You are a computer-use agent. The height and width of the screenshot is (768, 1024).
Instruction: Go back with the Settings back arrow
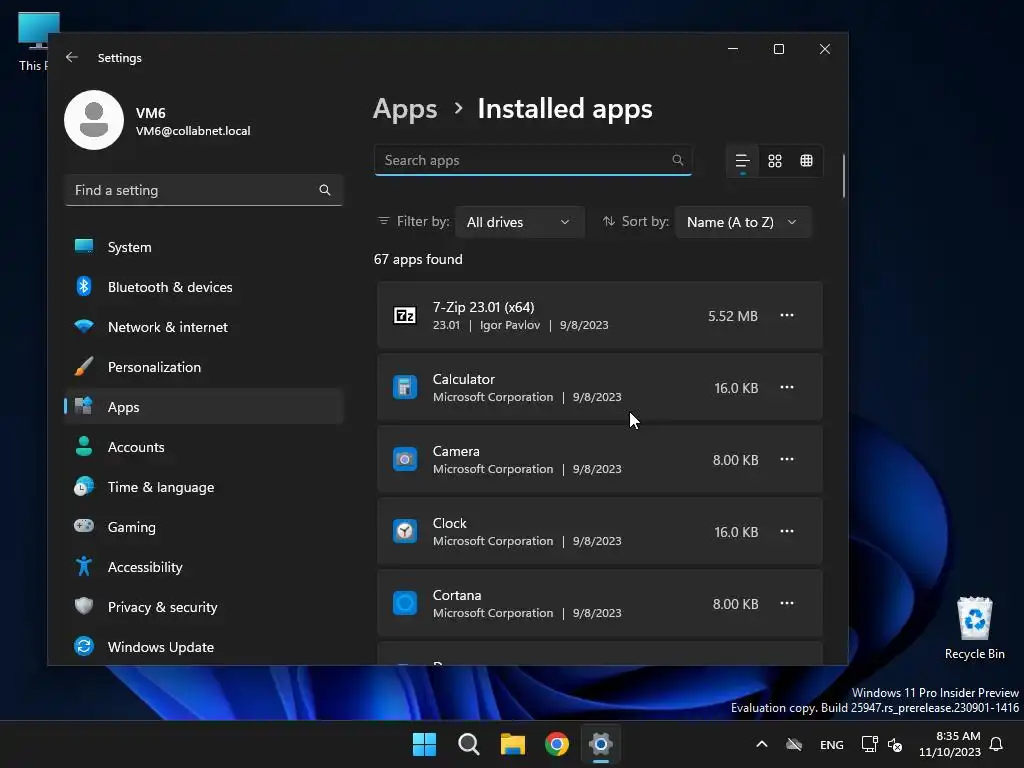pos(72,57)
